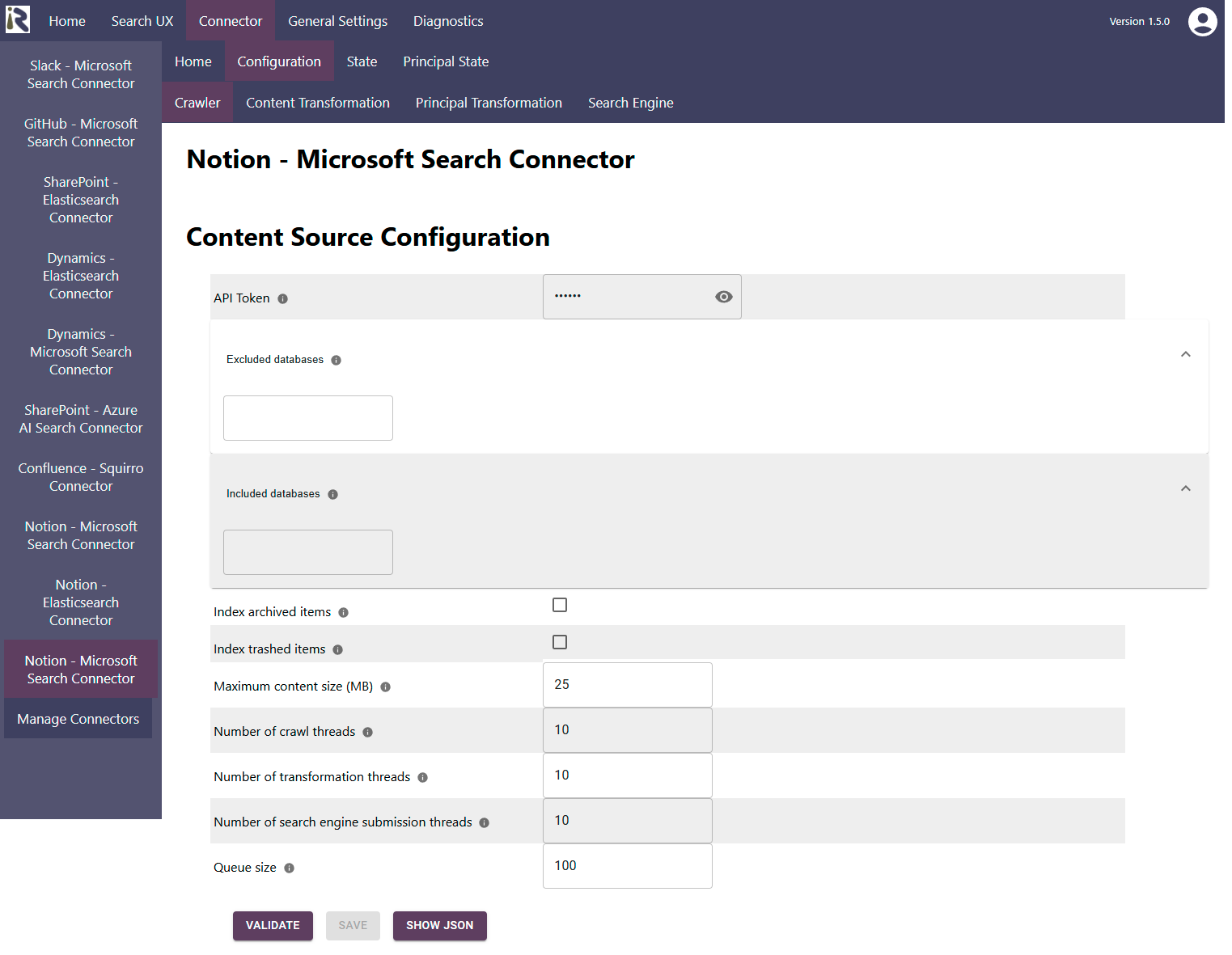Edit Maximum content size value 25

(x=628, y=685)
